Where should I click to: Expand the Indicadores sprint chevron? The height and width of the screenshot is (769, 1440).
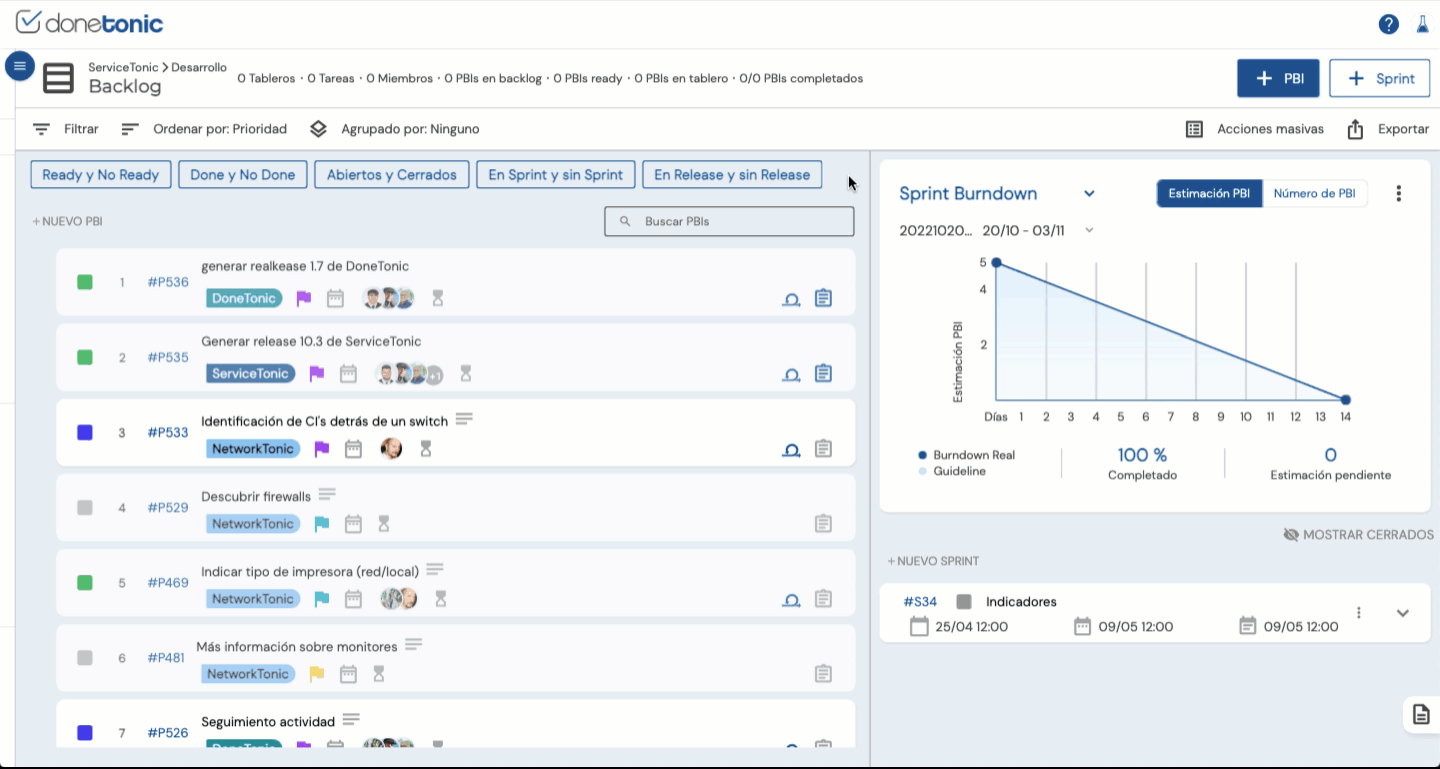[1403, 613]
